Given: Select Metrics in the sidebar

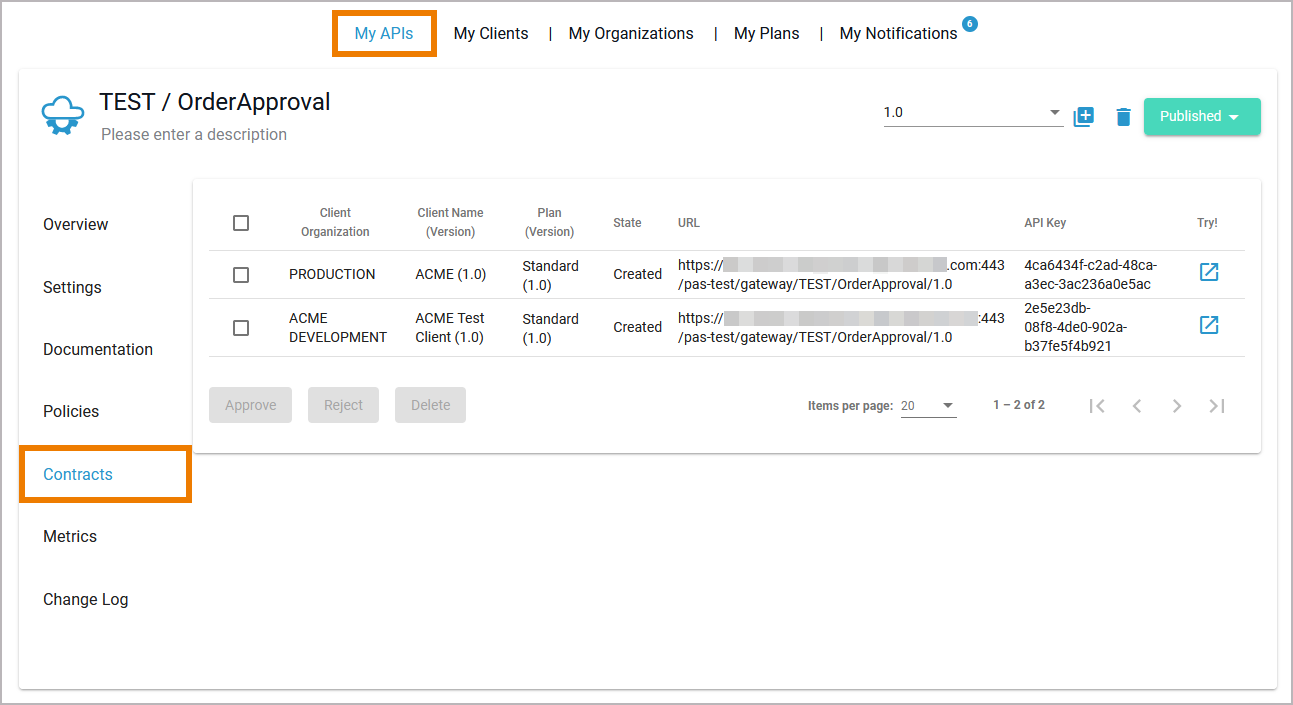Looking at the screenshot, I should pos(69,536).
